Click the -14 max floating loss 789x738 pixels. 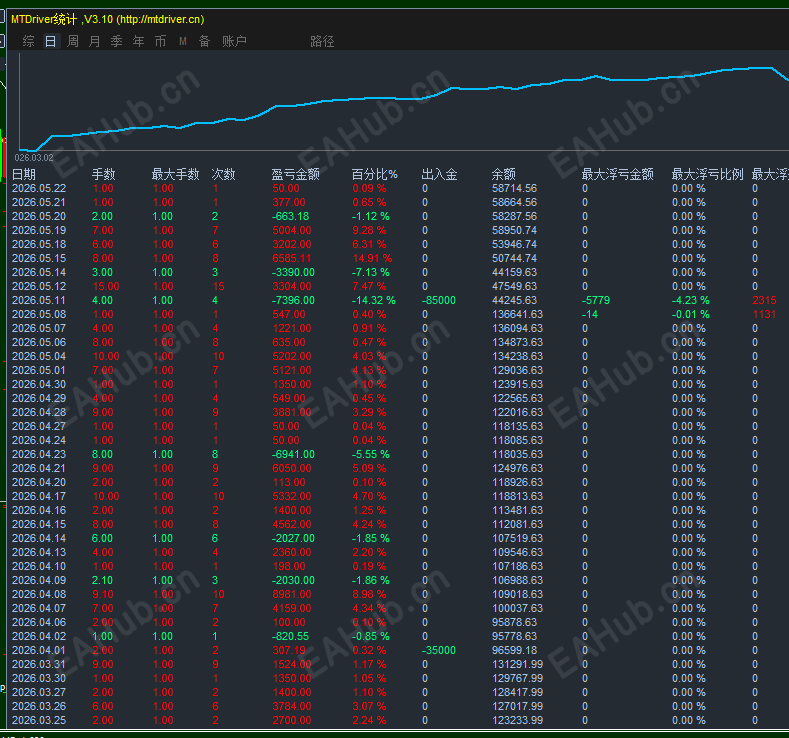[590, 314]
